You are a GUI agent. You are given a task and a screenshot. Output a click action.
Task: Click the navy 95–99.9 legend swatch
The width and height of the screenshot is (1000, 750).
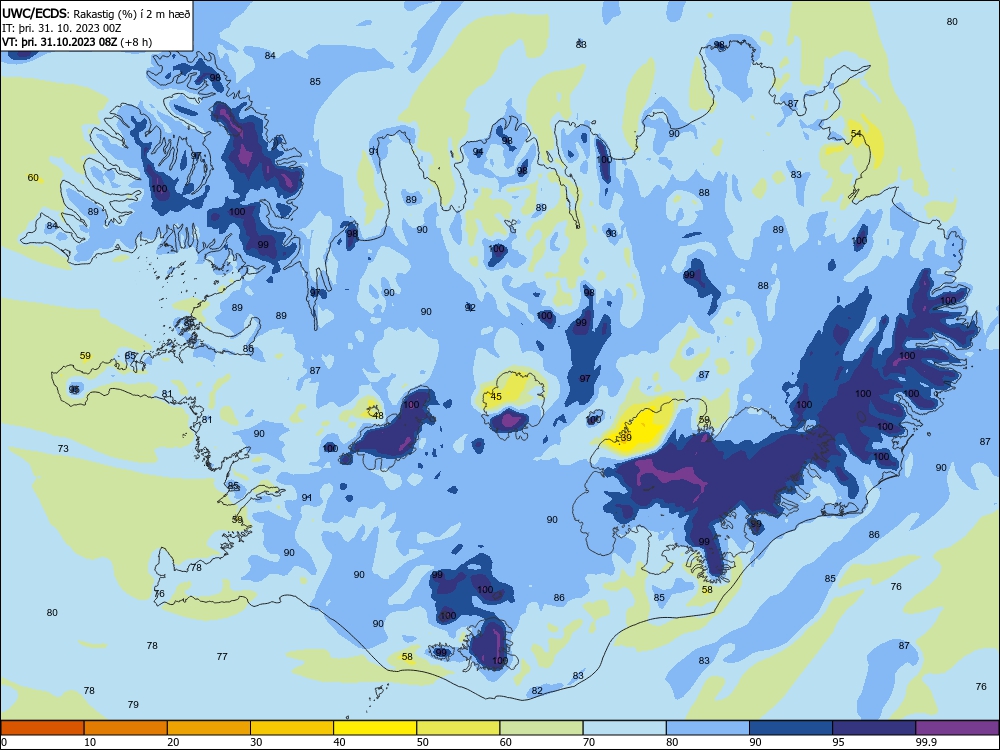pyautogui.click(x=874, y=728)
